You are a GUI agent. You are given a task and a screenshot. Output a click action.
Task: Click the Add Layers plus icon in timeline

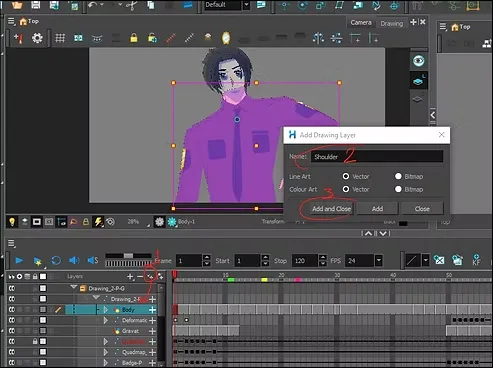coord(130,276)
